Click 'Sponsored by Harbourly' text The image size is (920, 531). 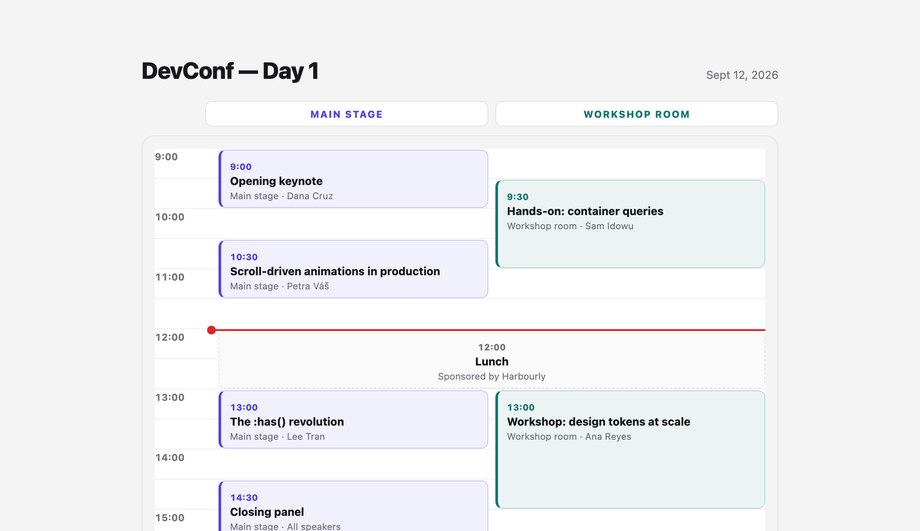pyautogui.click(x=492, y=377)
